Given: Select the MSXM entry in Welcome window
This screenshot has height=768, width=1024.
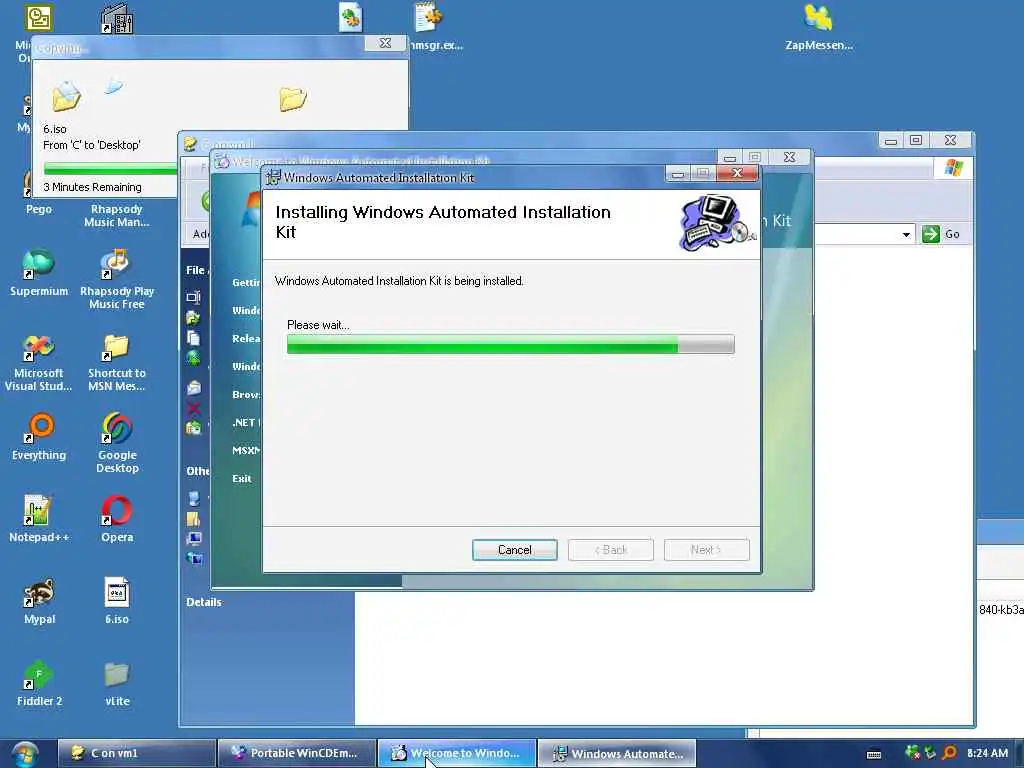Looking at the screenshot, I should tap(246, 451).
